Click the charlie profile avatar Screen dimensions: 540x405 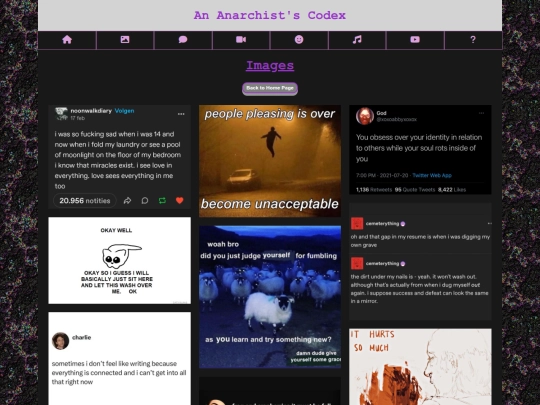coord(61,341)
